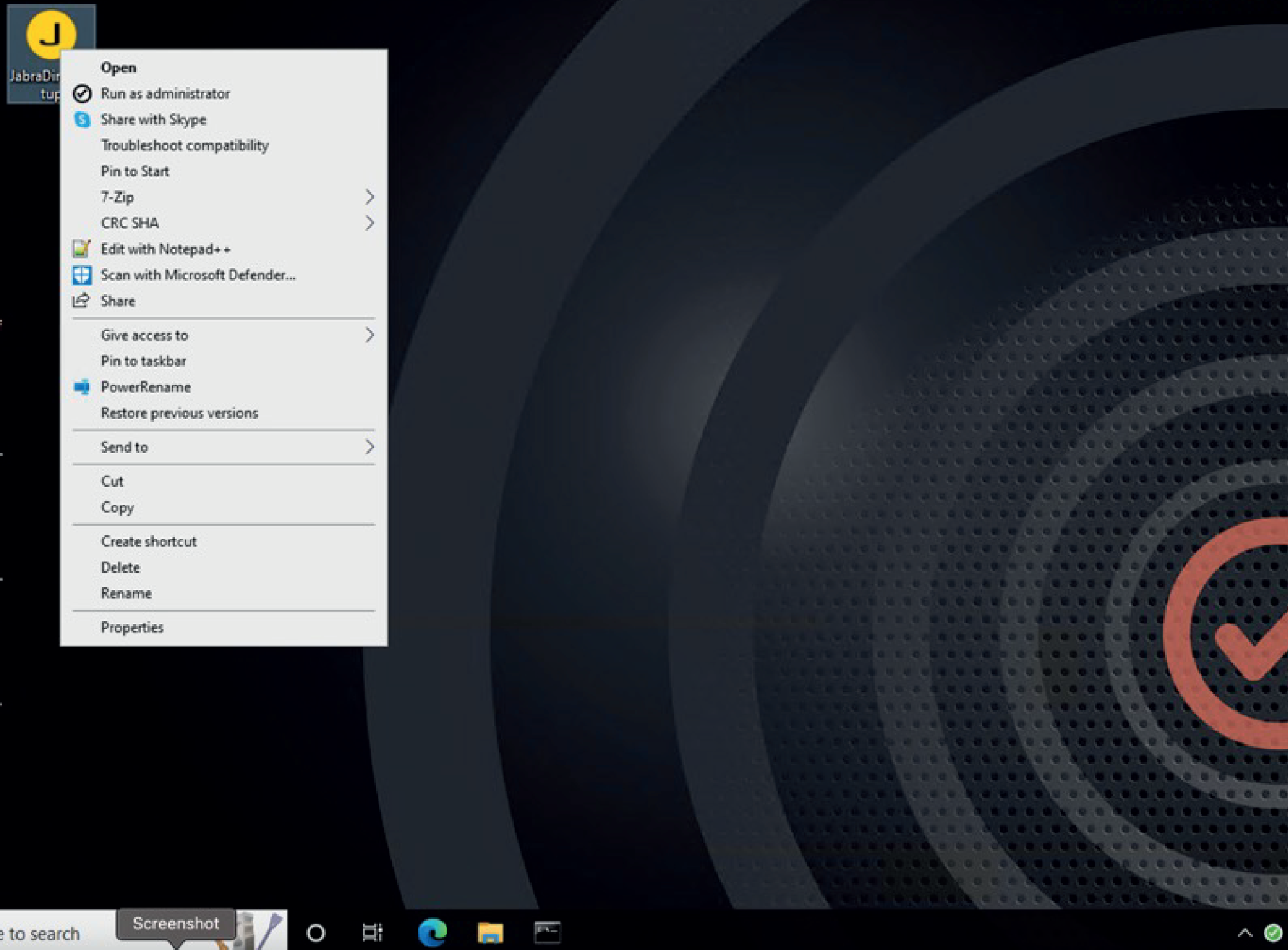Screen dimensions: 1288x950
Task: Choose Pin to Start
Action: (x=224, y=171)
